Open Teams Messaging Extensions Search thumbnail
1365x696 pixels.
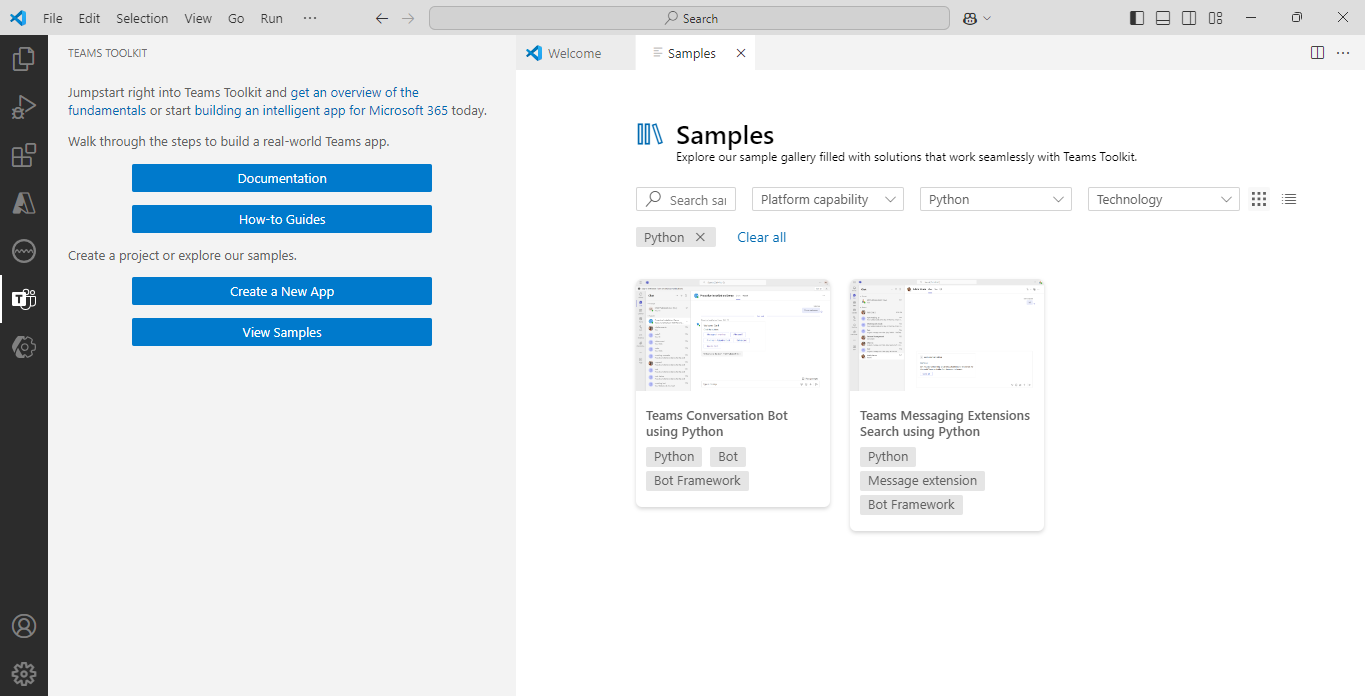tap(947, 335)
